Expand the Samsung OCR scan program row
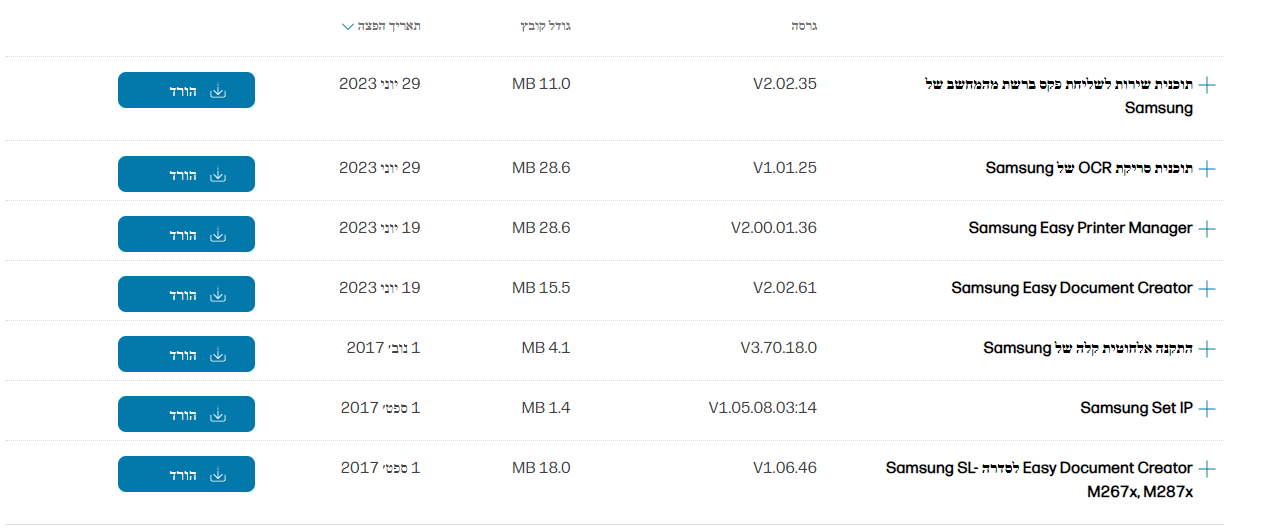 pos(1207,169)
